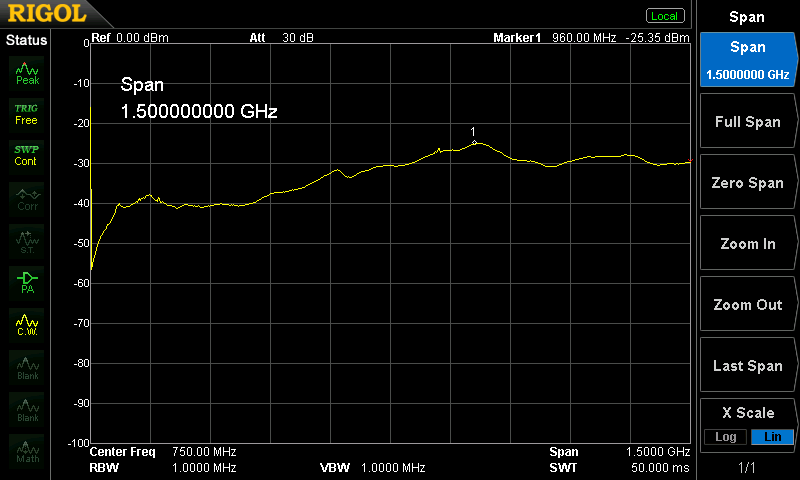Click the Peak detector status icon
This screenshot has width=800, height=480.
tap(27, 73)
